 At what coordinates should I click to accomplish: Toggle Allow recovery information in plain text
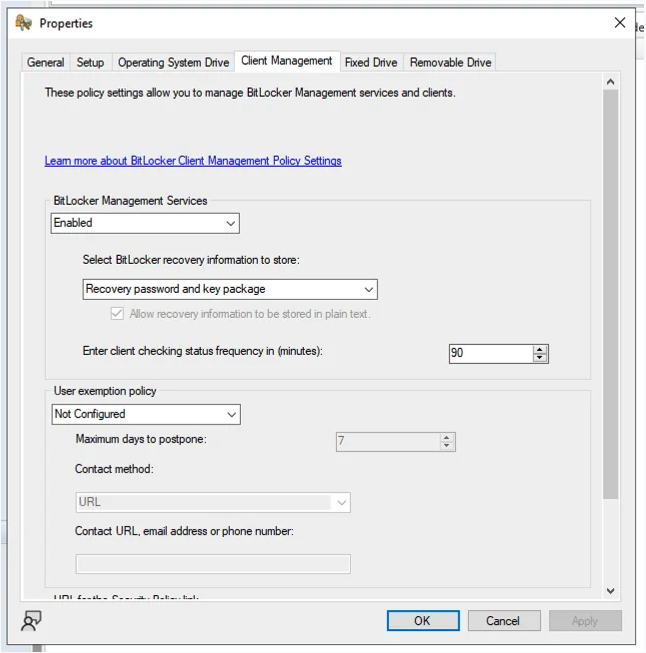pos(117,314)
